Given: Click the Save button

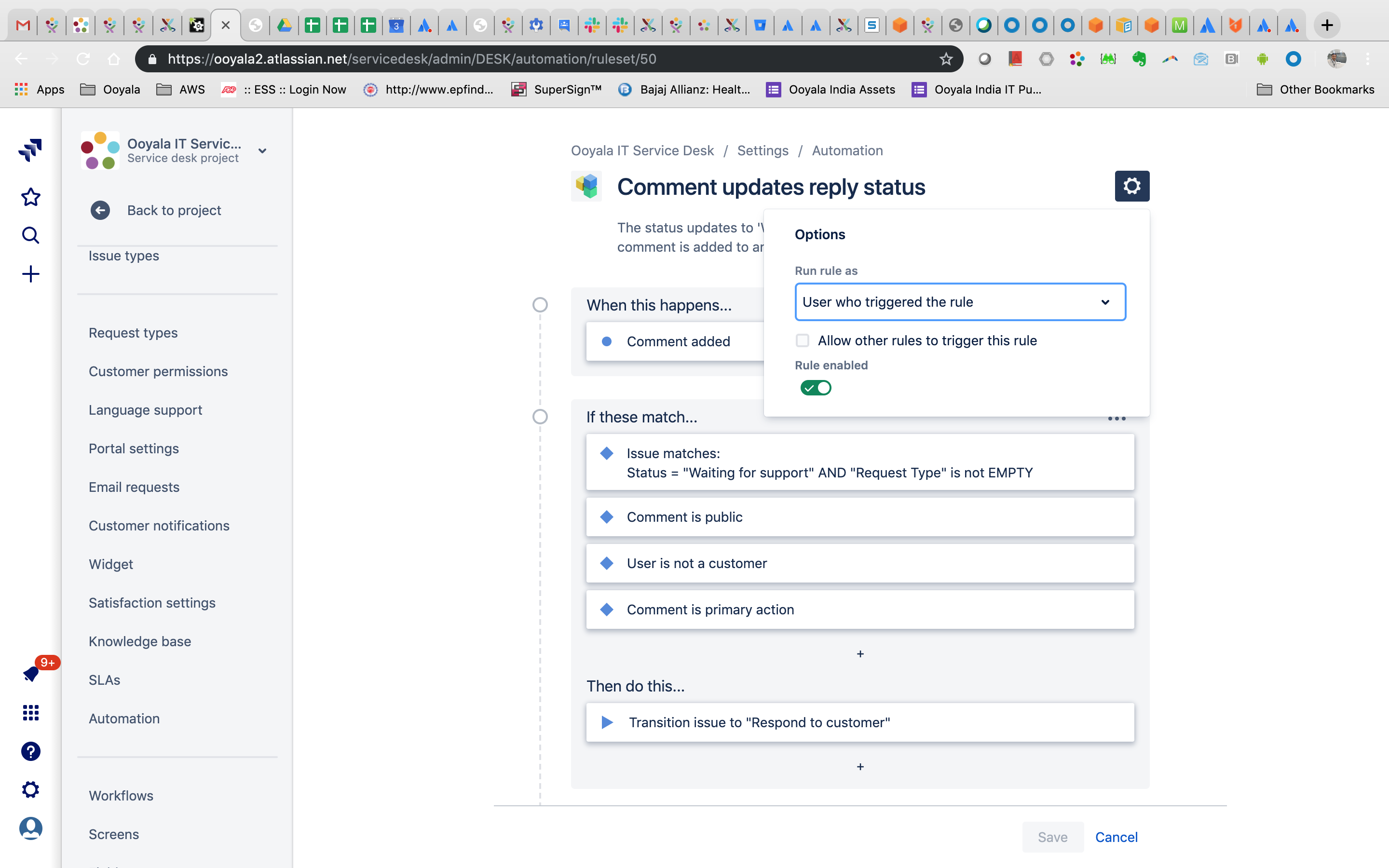Looking at the screenshot, I should [1052, 837].
